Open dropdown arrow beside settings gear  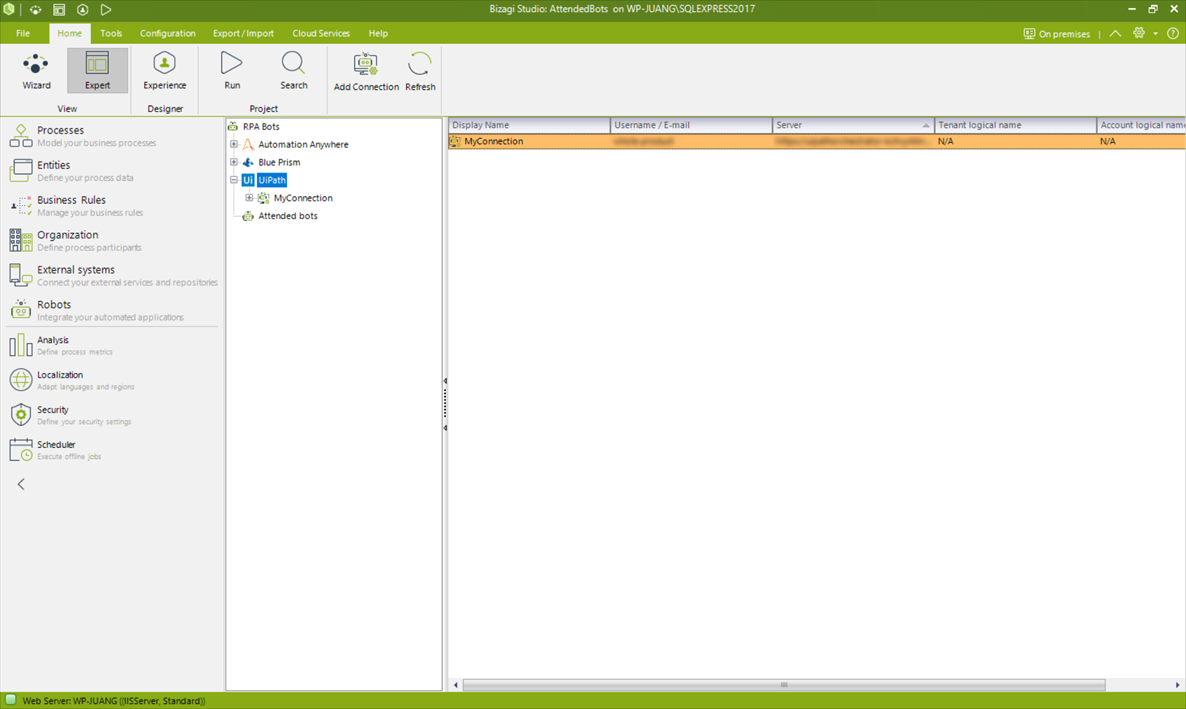pyautogui.click(x=1155, y=33)
